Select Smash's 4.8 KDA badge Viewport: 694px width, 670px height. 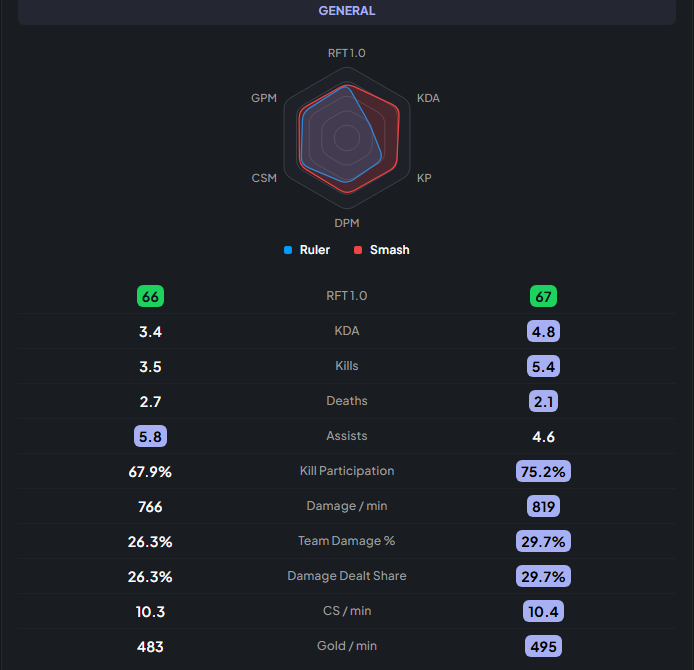tap(544, 331)
